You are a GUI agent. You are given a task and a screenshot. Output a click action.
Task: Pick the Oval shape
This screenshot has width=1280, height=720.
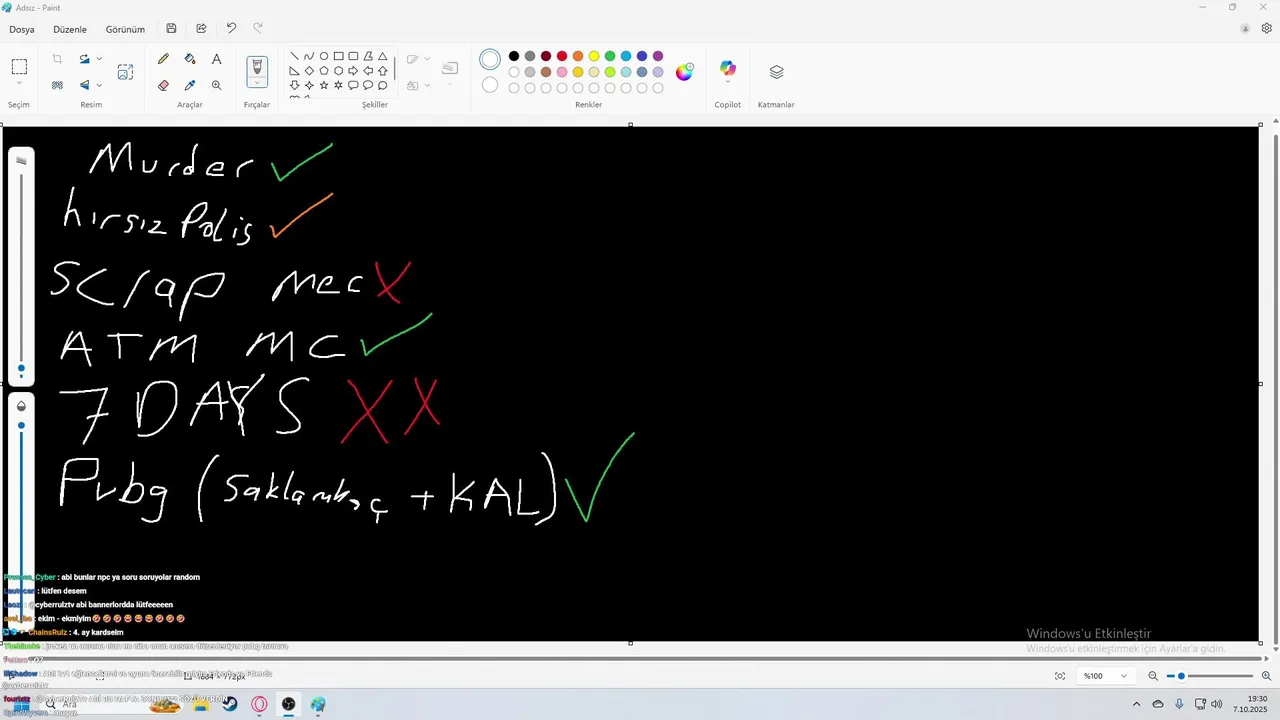point(324,56)
